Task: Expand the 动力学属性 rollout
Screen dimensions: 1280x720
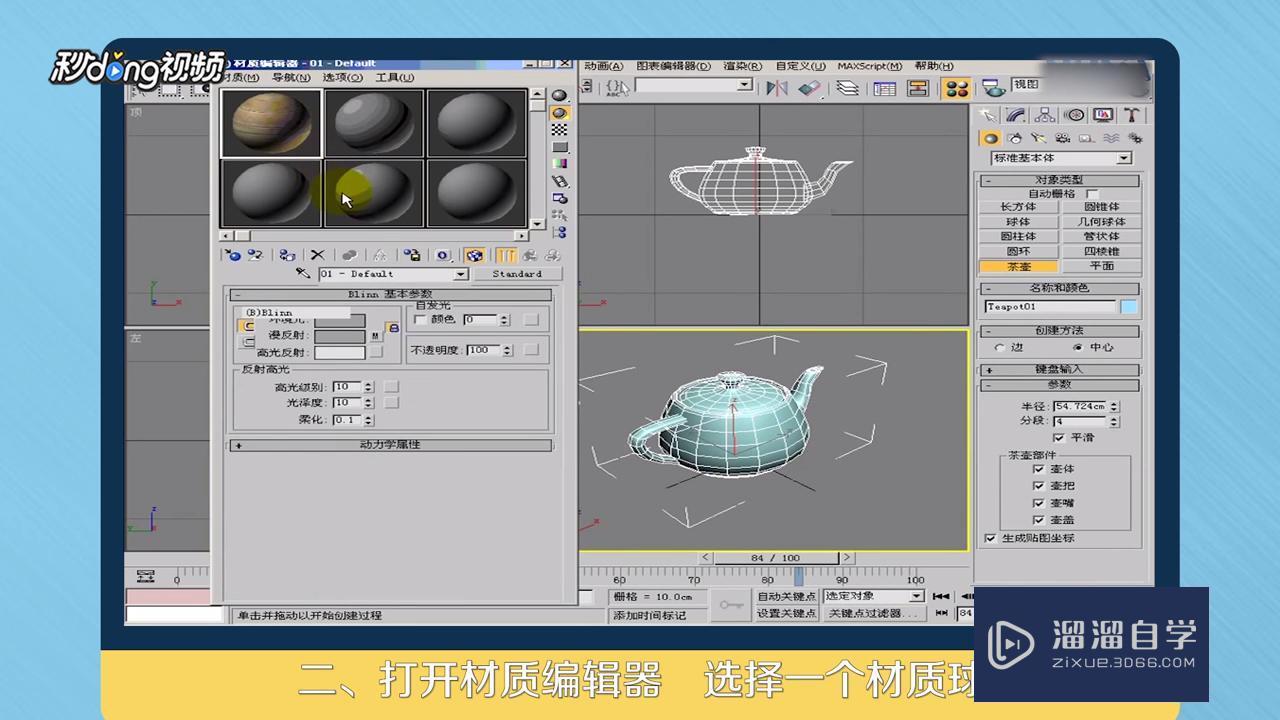Action: [391, 445]
